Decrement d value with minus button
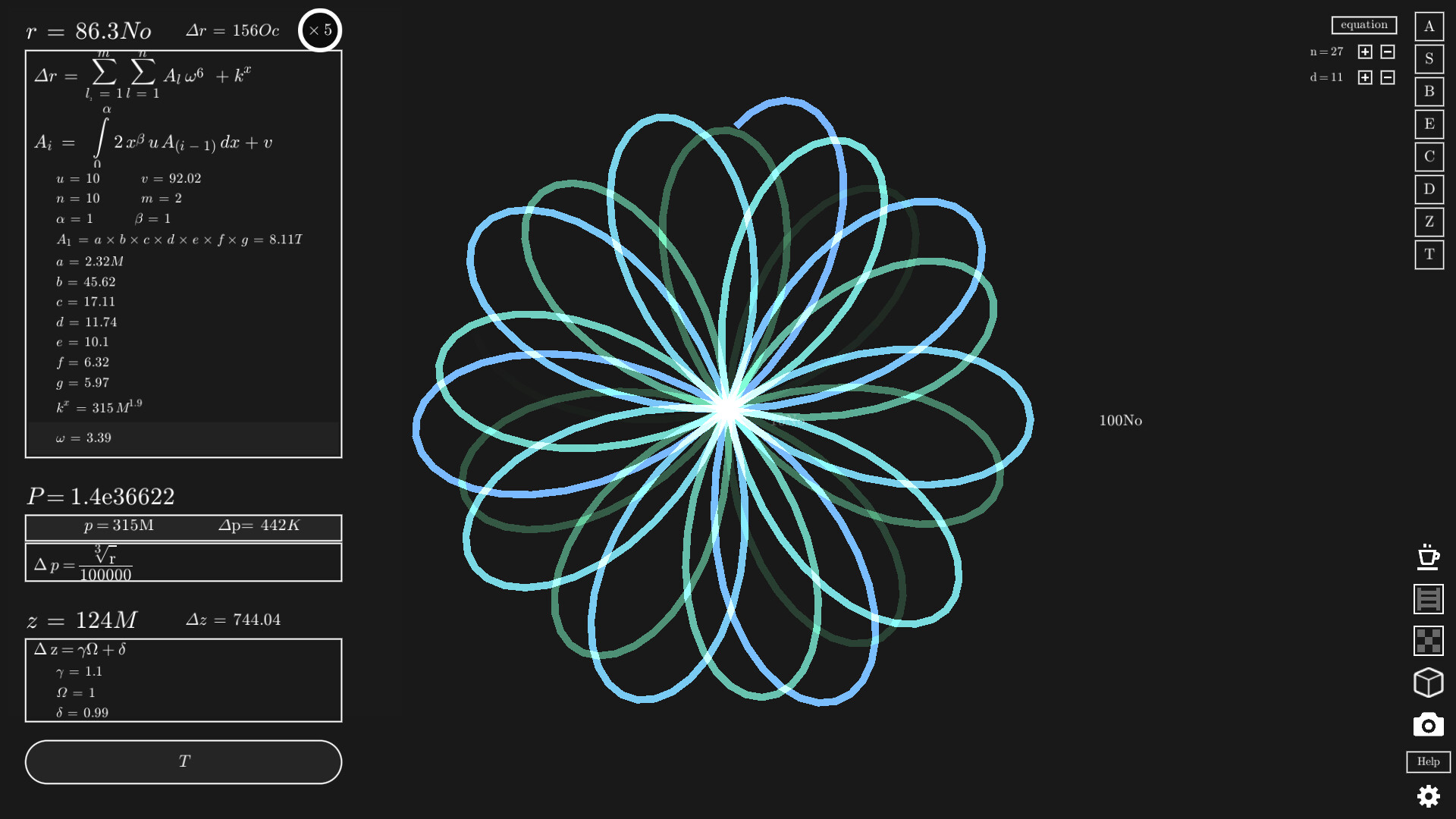The height and width of the screenshot is (819, 1456). click(1387, 77)
